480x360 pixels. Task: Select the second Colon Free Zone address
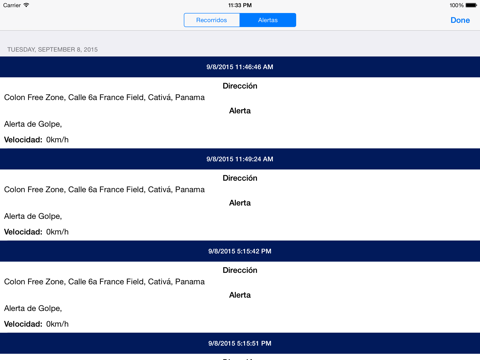[104, 189]
